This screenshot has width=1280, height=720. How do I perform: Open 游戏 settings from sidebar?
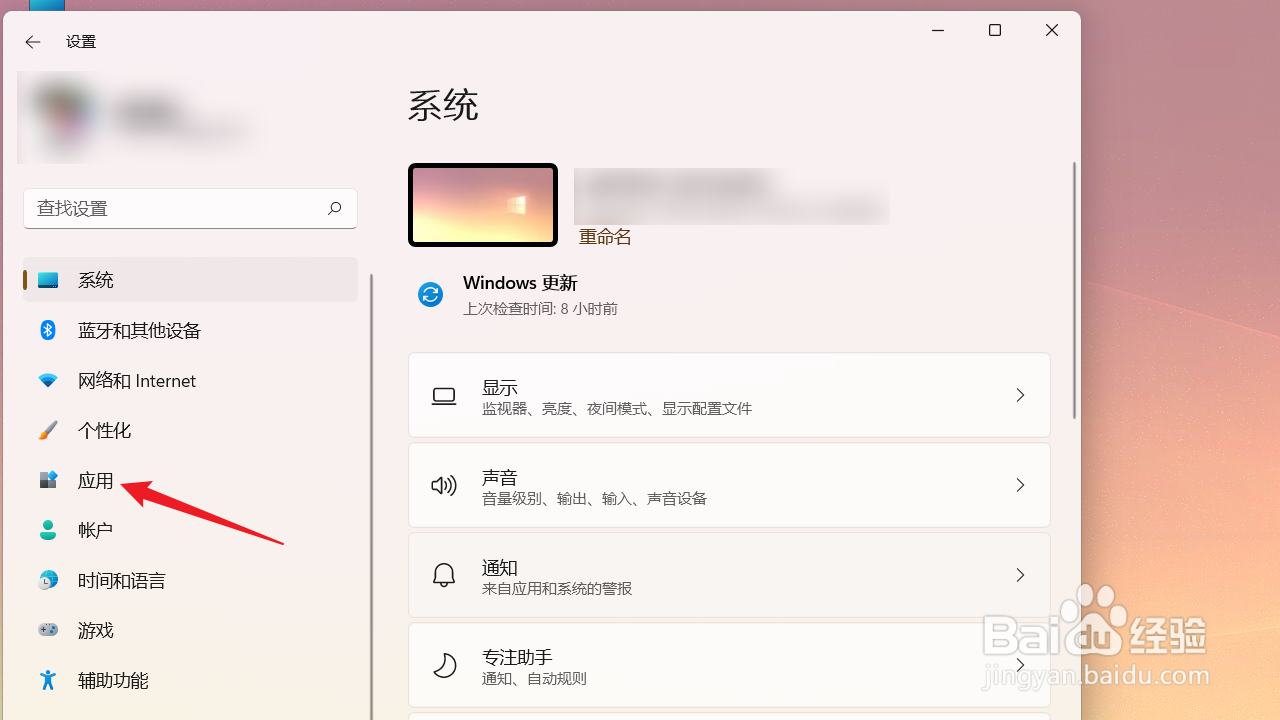click(x=95, y=630)
